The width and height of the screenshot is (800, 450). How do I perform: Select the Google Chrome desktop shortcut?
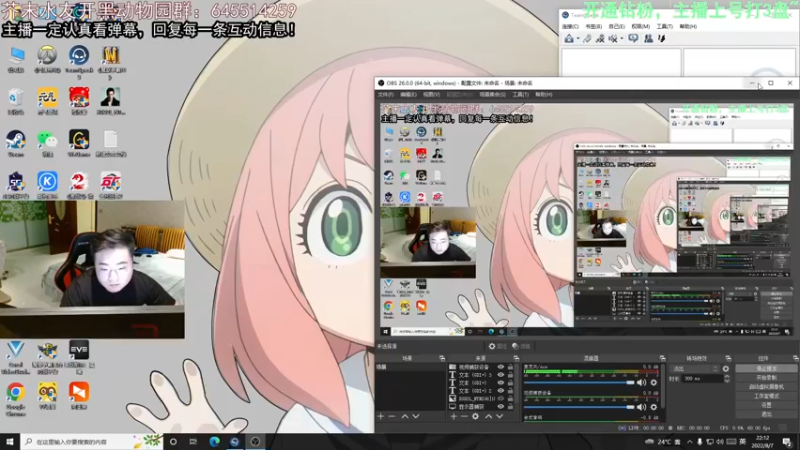click(16, 399)
